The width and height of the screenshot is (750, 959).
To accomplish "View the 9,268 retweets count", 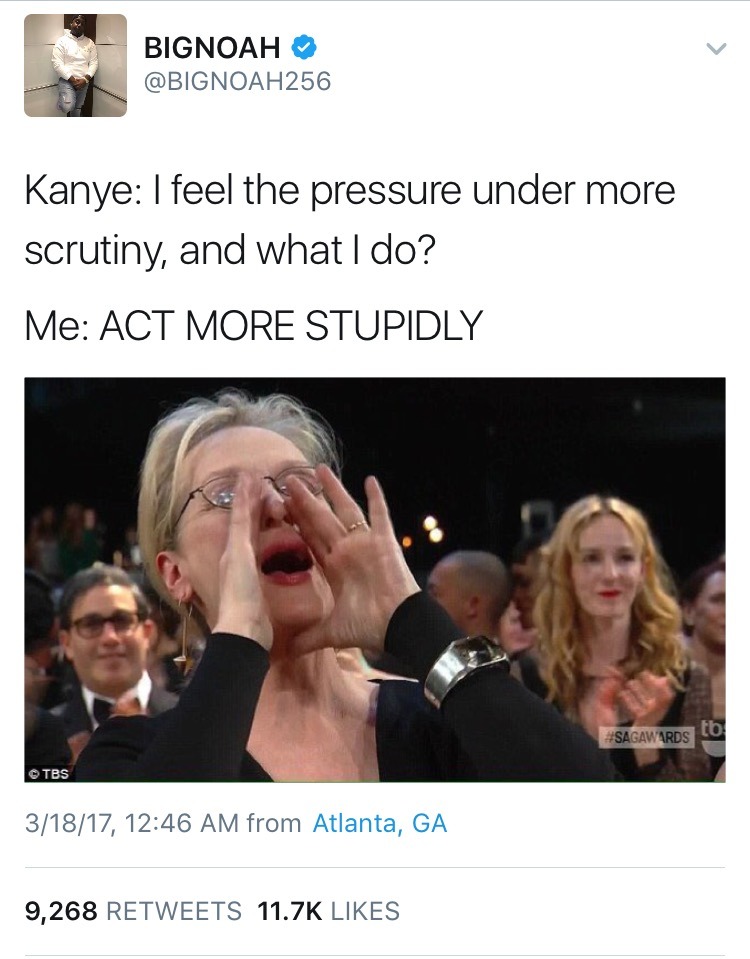I will click(x=61, y=911).
